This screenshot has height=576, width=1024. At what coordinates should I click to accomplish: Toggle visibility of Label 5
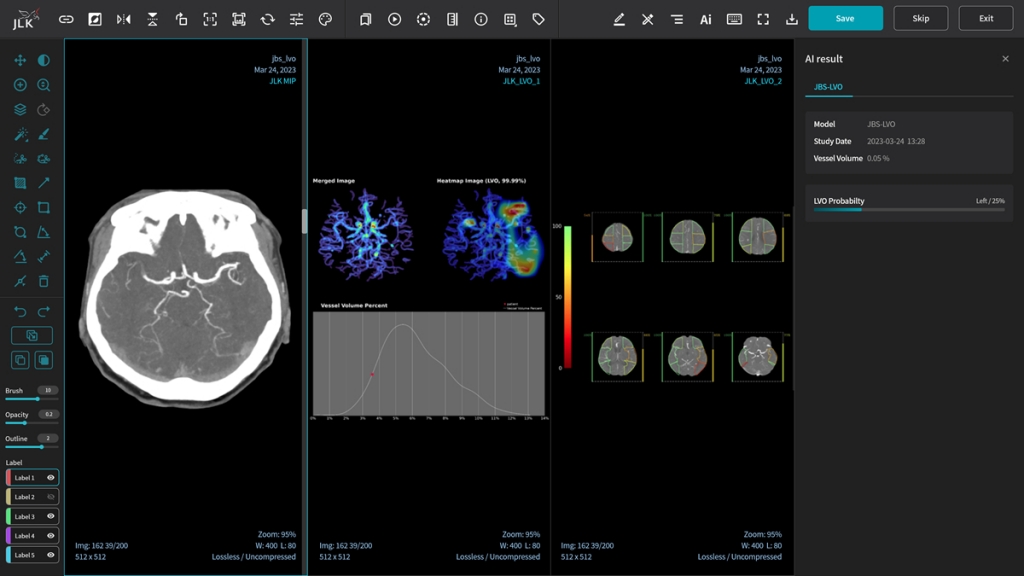(x=51, y=555)
